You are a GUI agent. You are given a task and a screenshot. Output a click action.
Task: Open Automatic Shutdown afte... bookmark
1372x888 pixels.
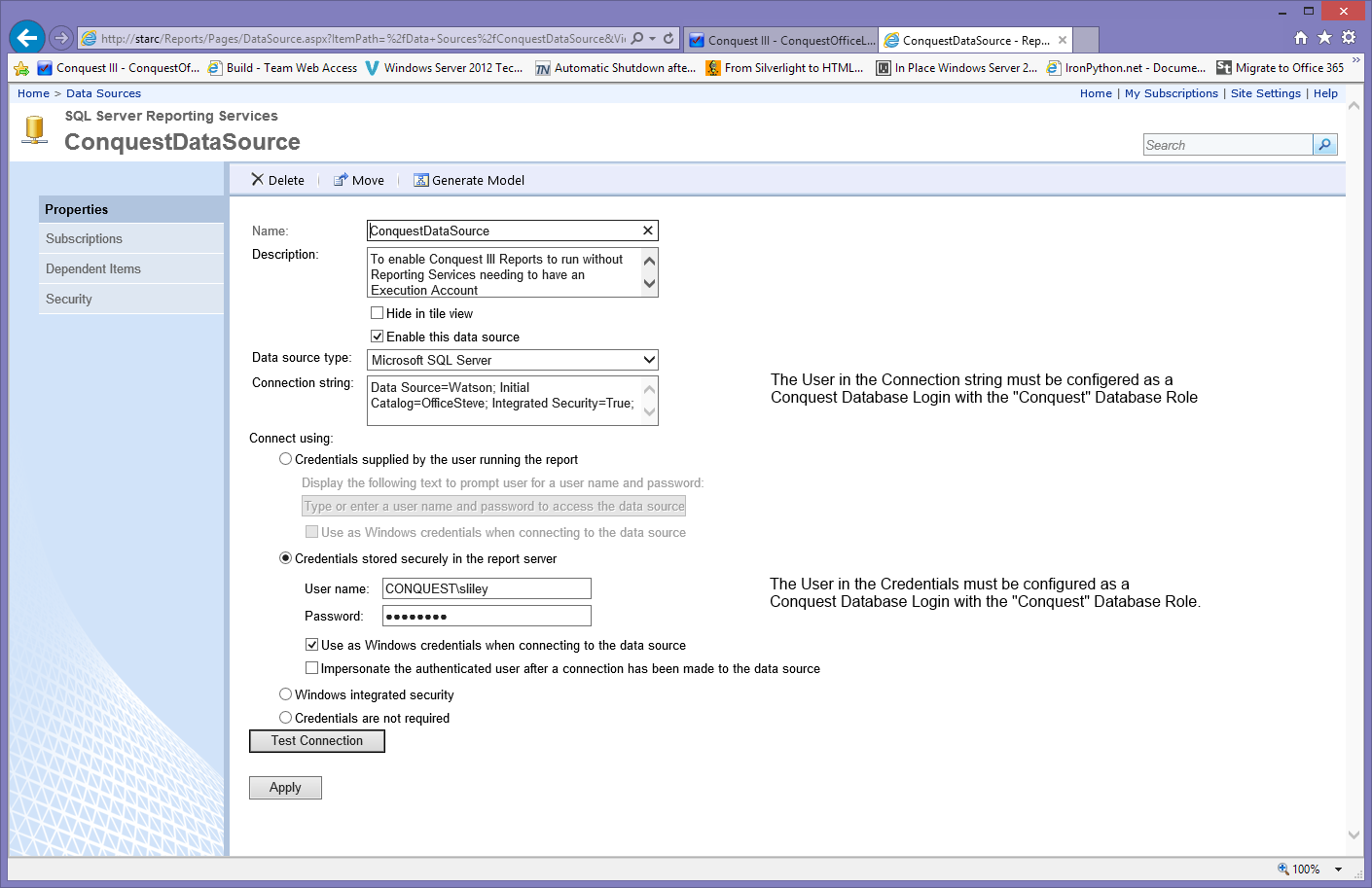coord(615,68)
